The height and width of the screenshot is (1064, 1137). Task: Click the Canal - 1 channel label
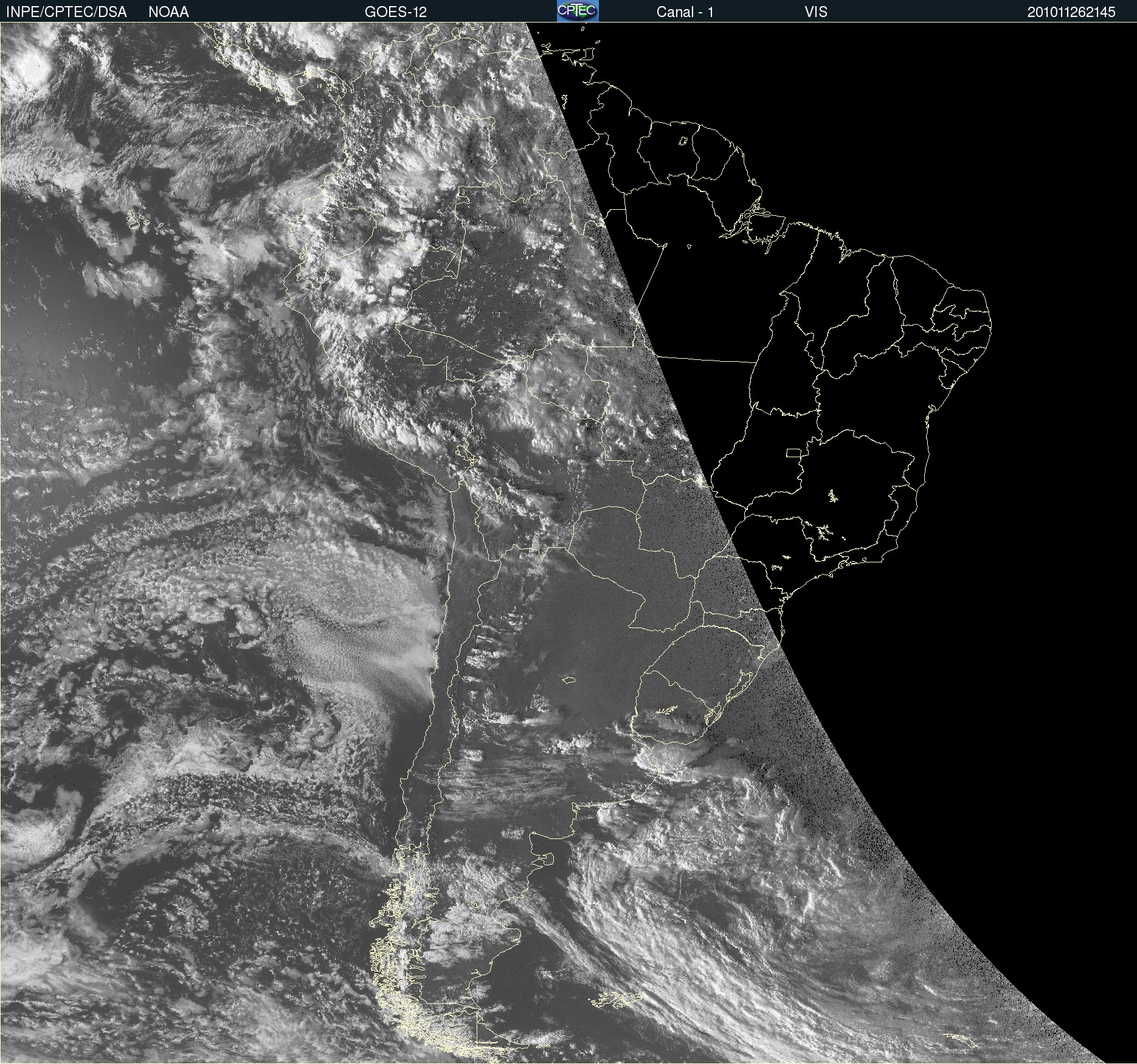[685, 12]
